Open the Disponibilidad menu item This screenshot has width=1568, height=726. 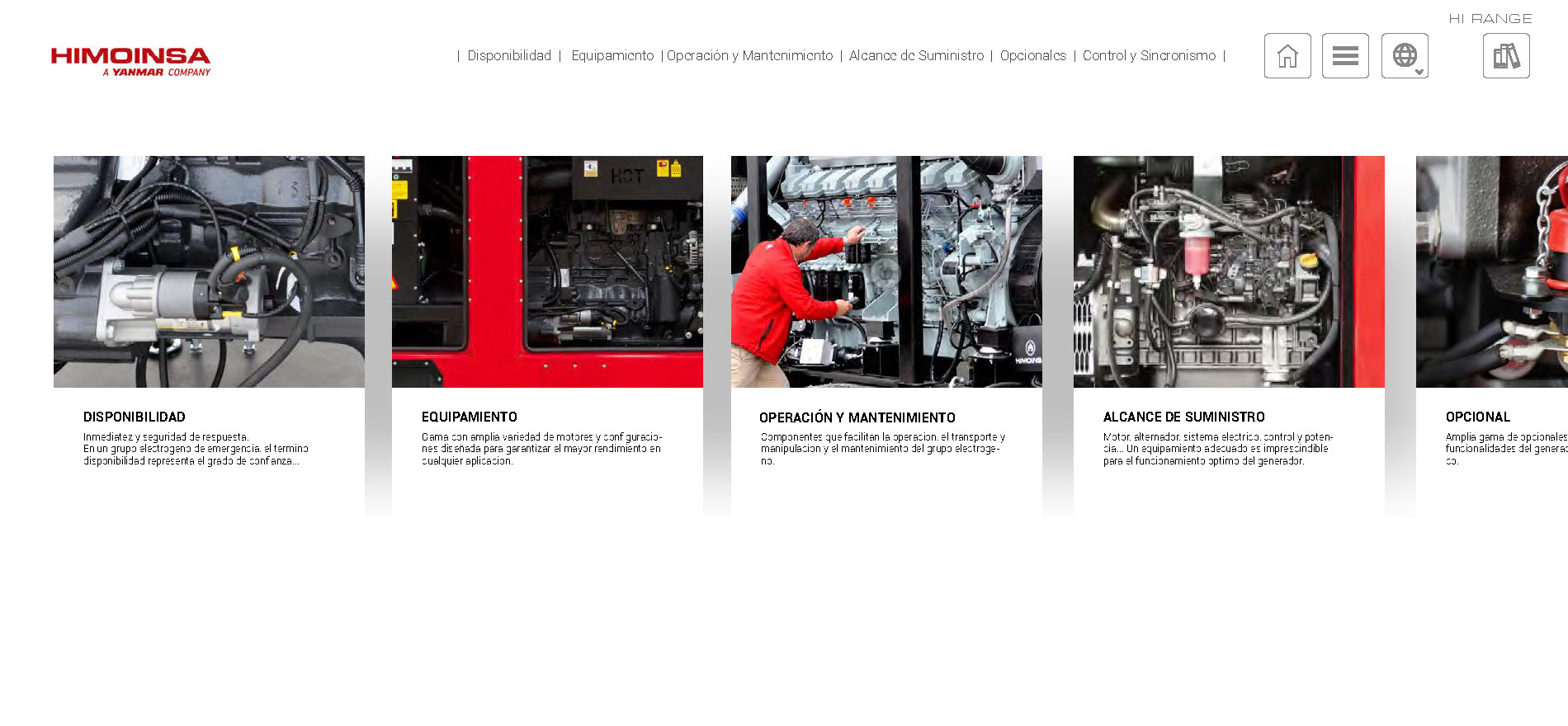click(509, 55)
